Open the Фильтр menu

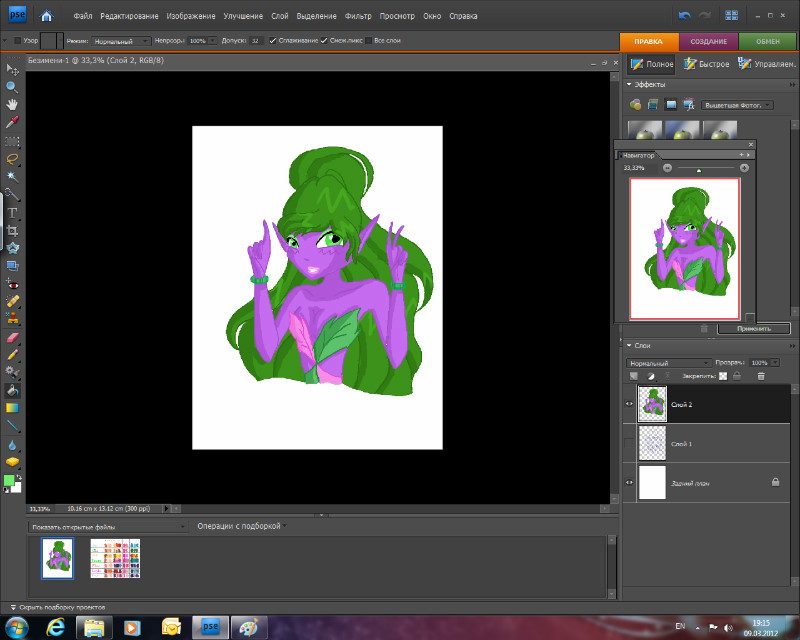click(x=358, y=17)
